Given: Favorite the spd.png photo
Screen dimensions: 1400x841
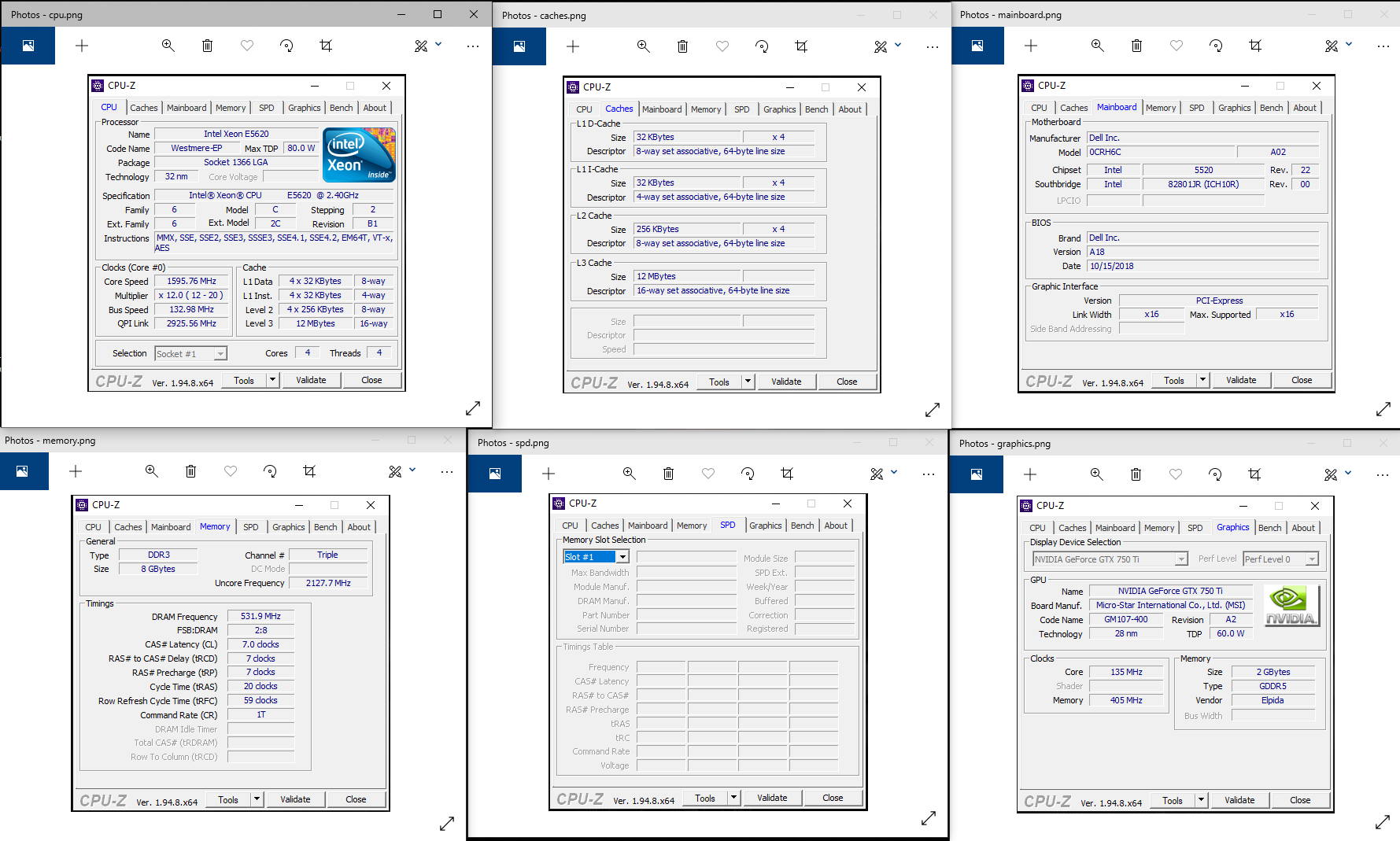Looking at the screenshot, I should [708, 474].
